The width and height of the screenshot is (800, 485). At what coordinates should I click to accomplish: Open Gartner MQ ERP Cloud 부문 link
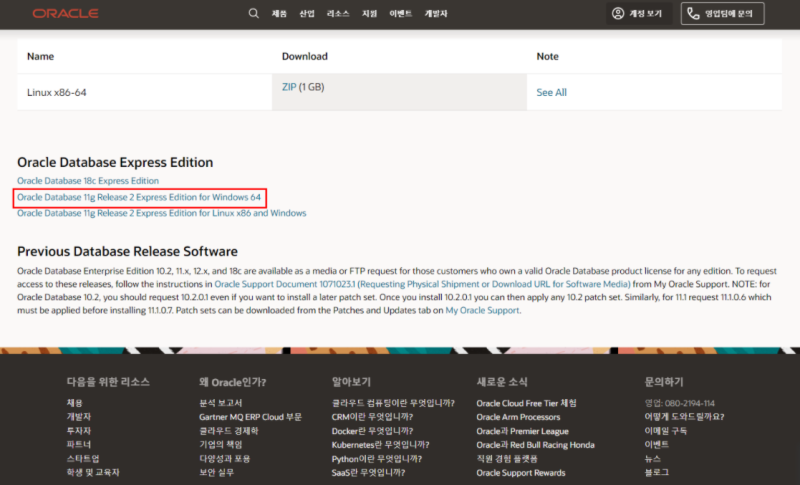coord(251,417)
